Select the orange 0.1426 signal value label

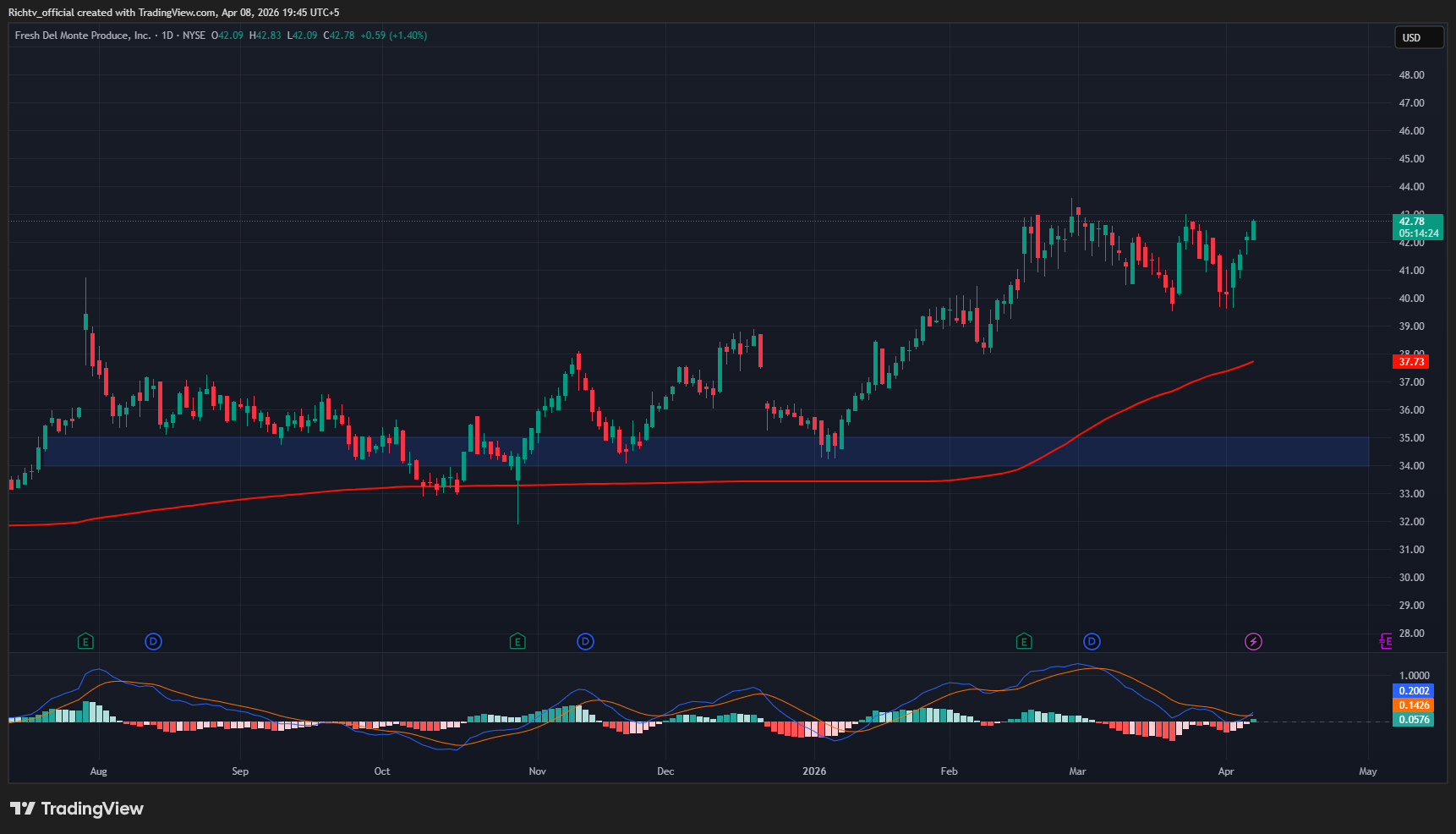[x=1414, y=705]
